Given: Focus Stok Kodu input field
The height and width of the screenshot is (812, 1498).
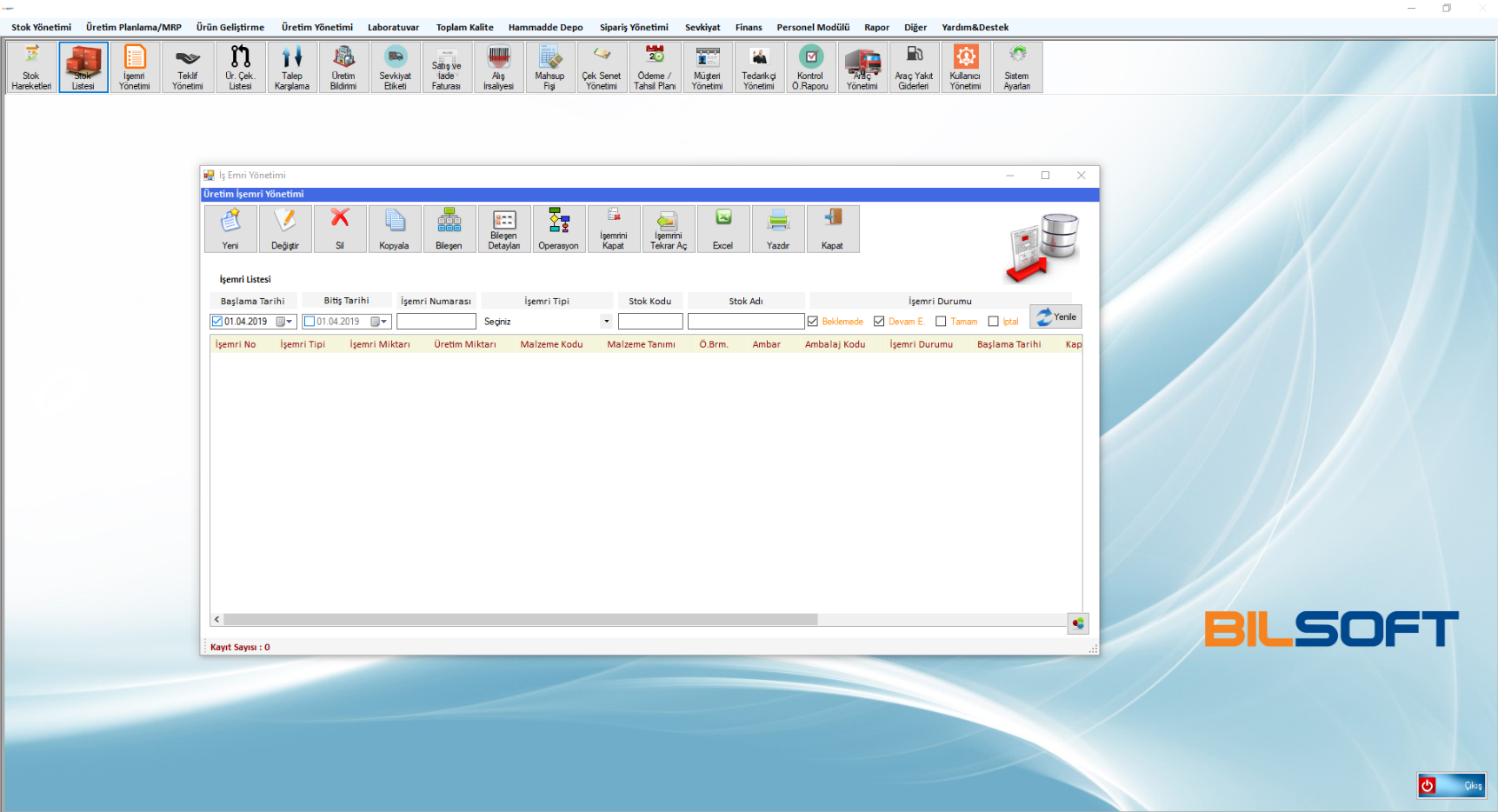Looking at the screenshot, I should click(x=650, y=322).
